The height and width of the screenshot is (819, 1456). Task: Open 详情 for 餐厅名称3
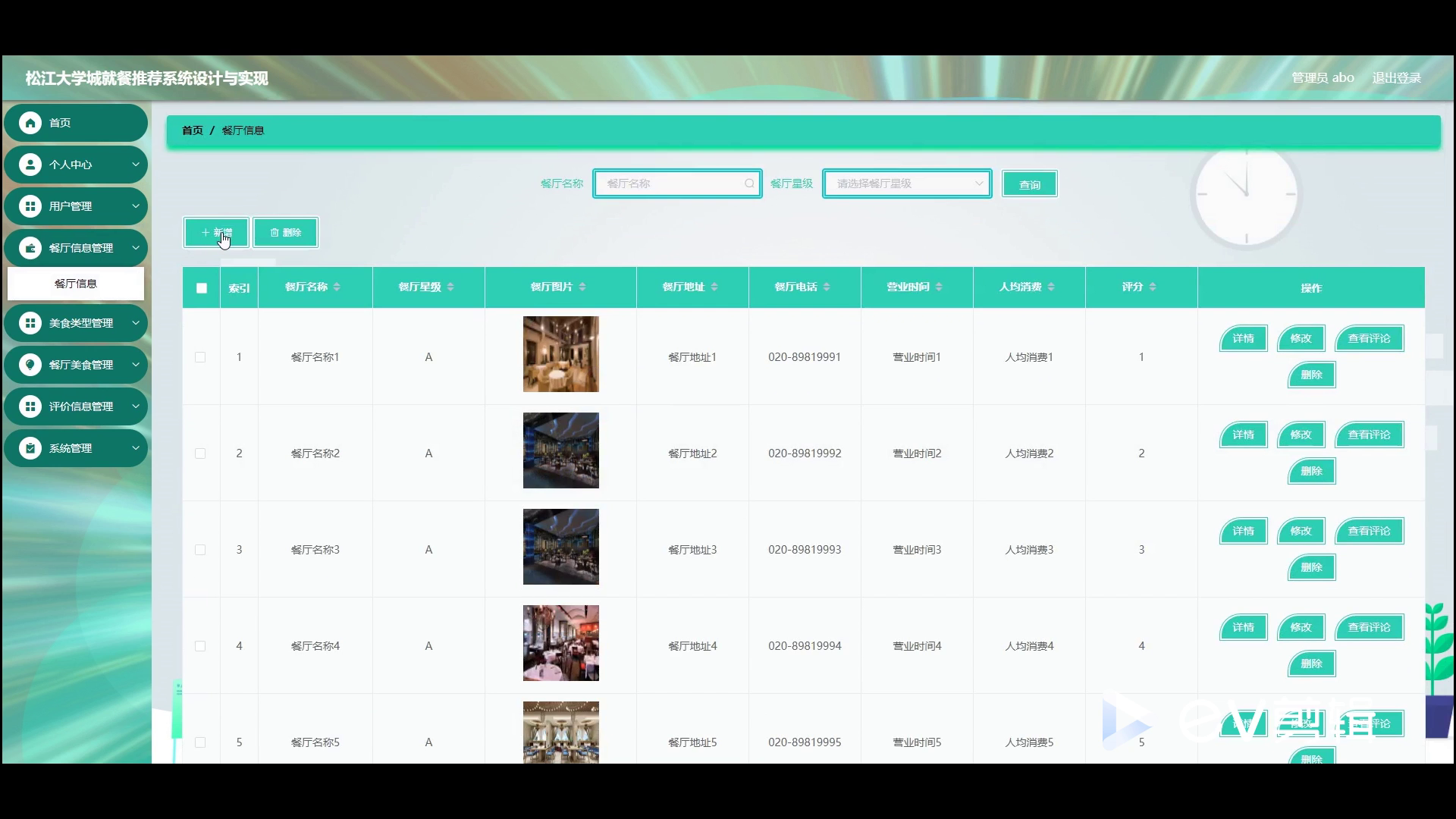1243,532
